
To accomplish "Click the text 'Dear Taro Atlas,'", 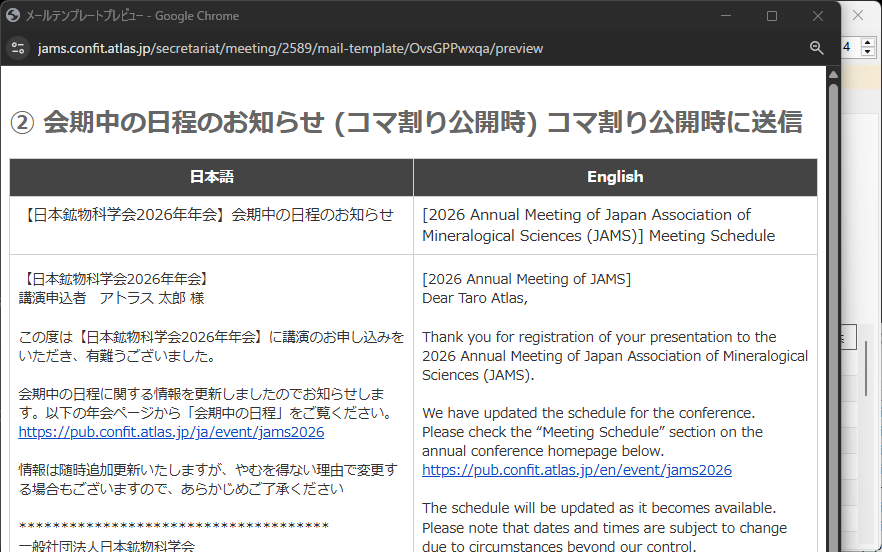I will coord(475,298).
